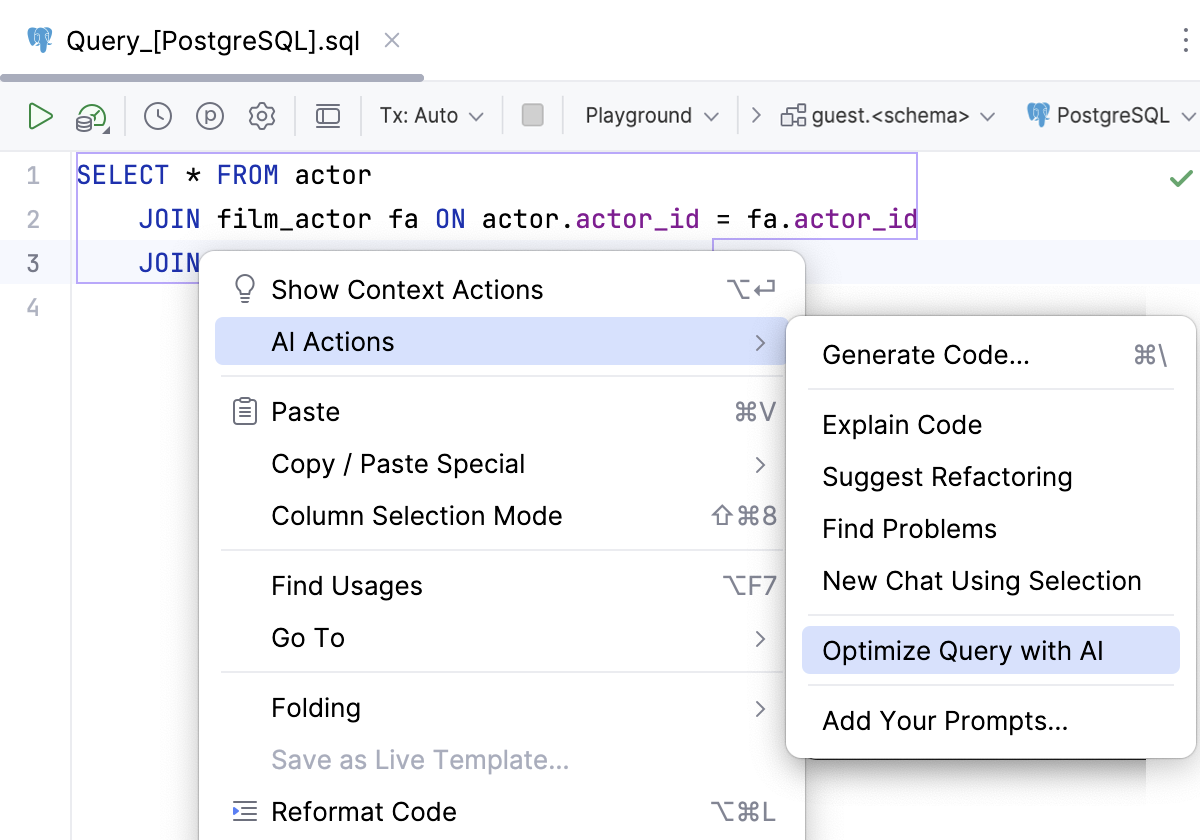Choose Find Usages in the context menu
The height and width of the screenshot is (840, 1200).
[502, 586]
